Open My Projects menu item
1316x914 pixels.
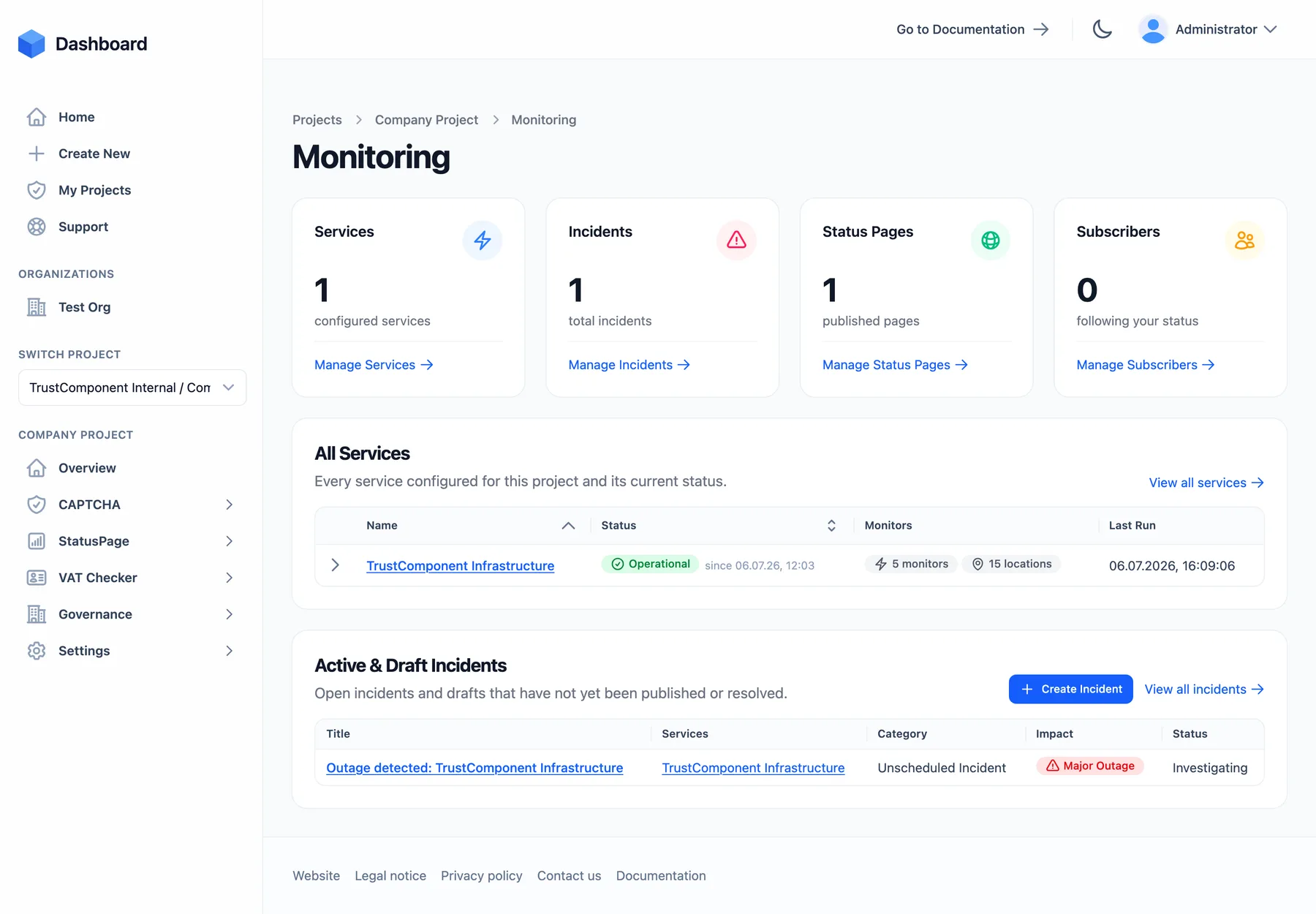click(x=95, y=190)
